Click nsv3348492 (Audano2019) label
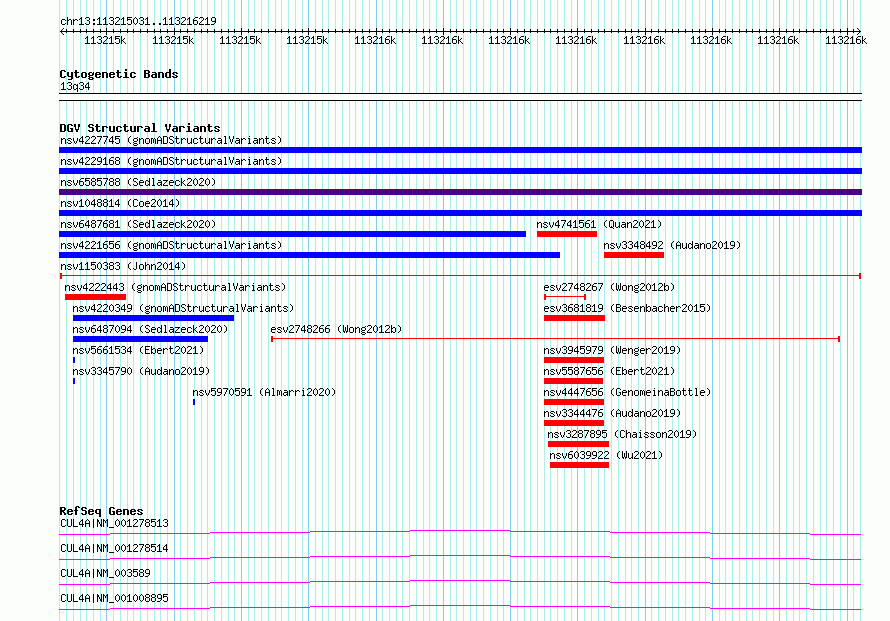 click(x=672, y=245)
